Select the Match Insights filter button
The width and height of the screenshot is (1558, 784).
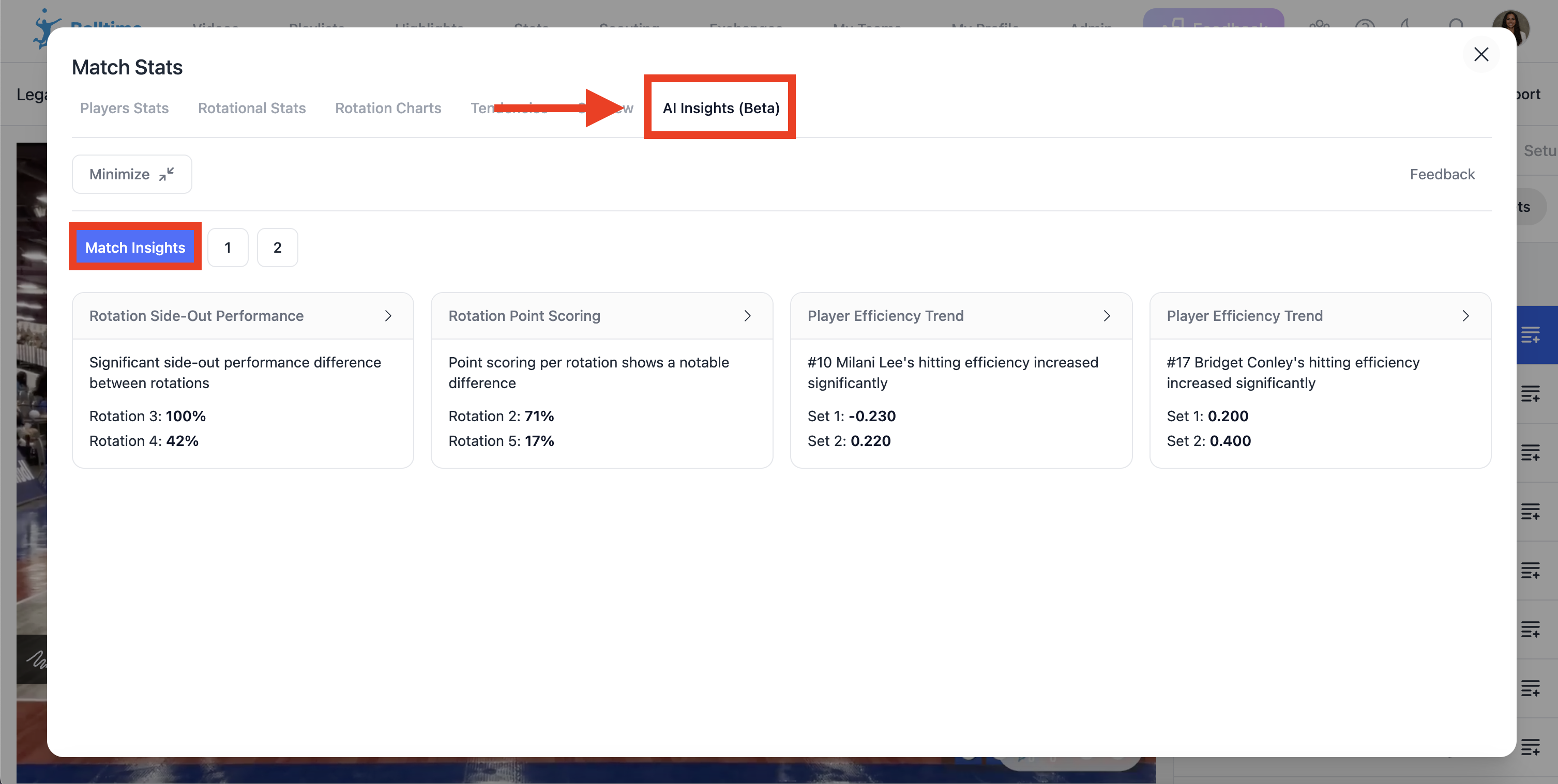(x=135, y=247)
